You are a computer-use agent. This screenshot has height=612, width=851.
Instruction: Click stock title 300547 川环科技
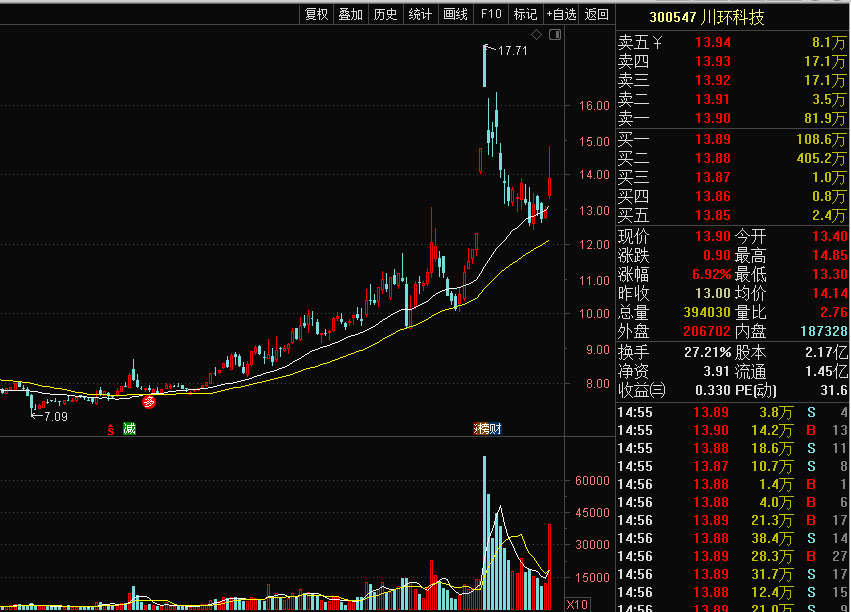coord(707,17)
